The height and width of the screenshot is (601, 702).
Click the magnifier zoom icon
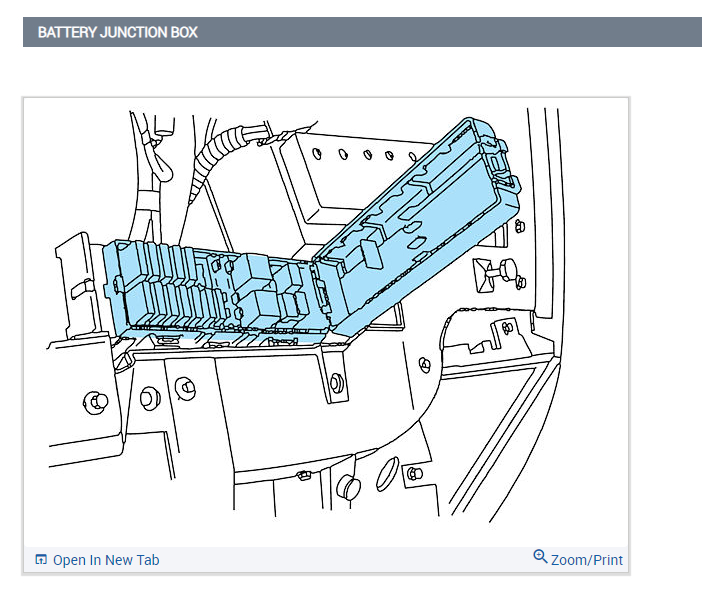click(x=540, y=557)
